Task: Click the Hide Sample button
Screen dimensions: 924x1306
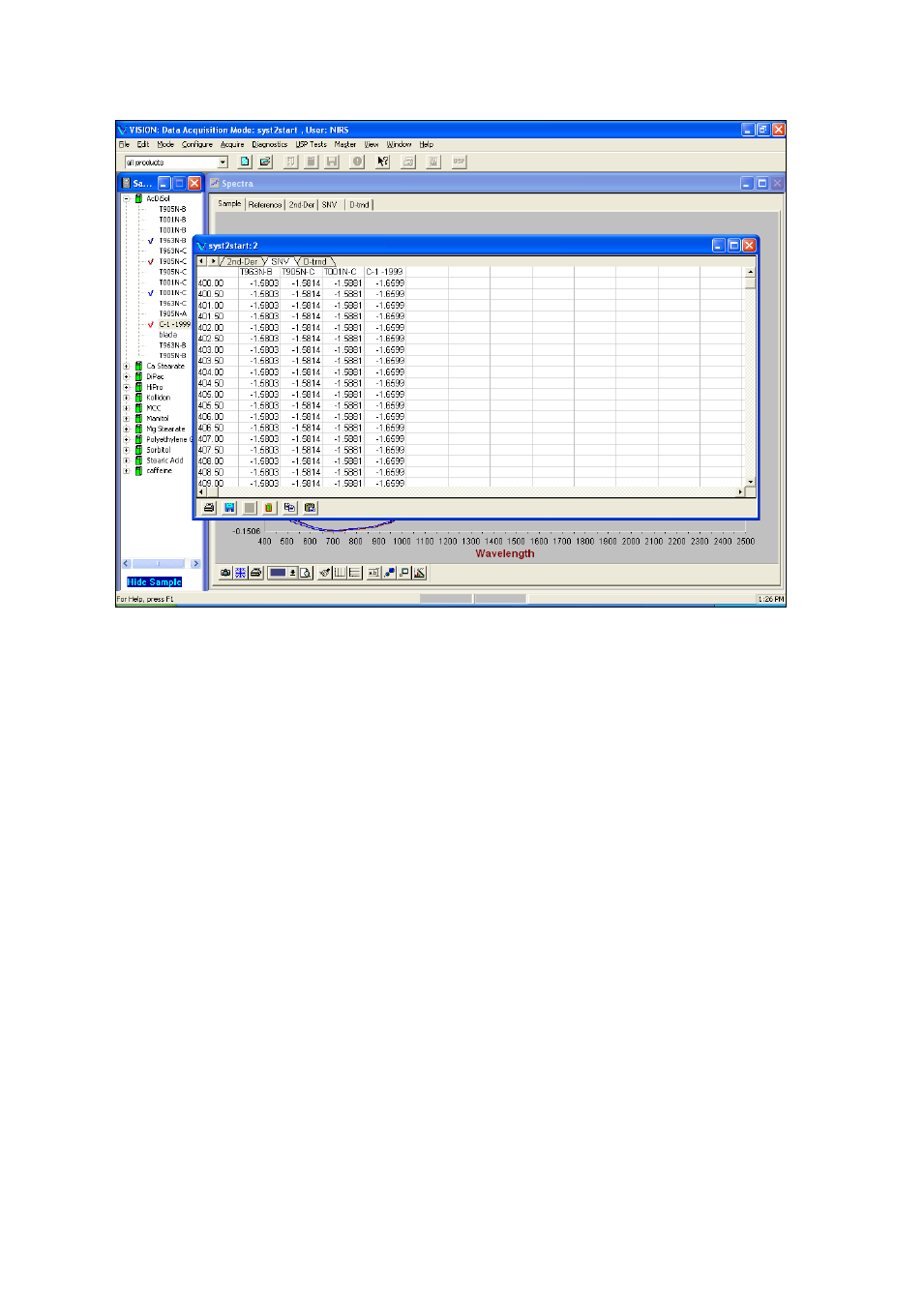Action: coord(155,582)
